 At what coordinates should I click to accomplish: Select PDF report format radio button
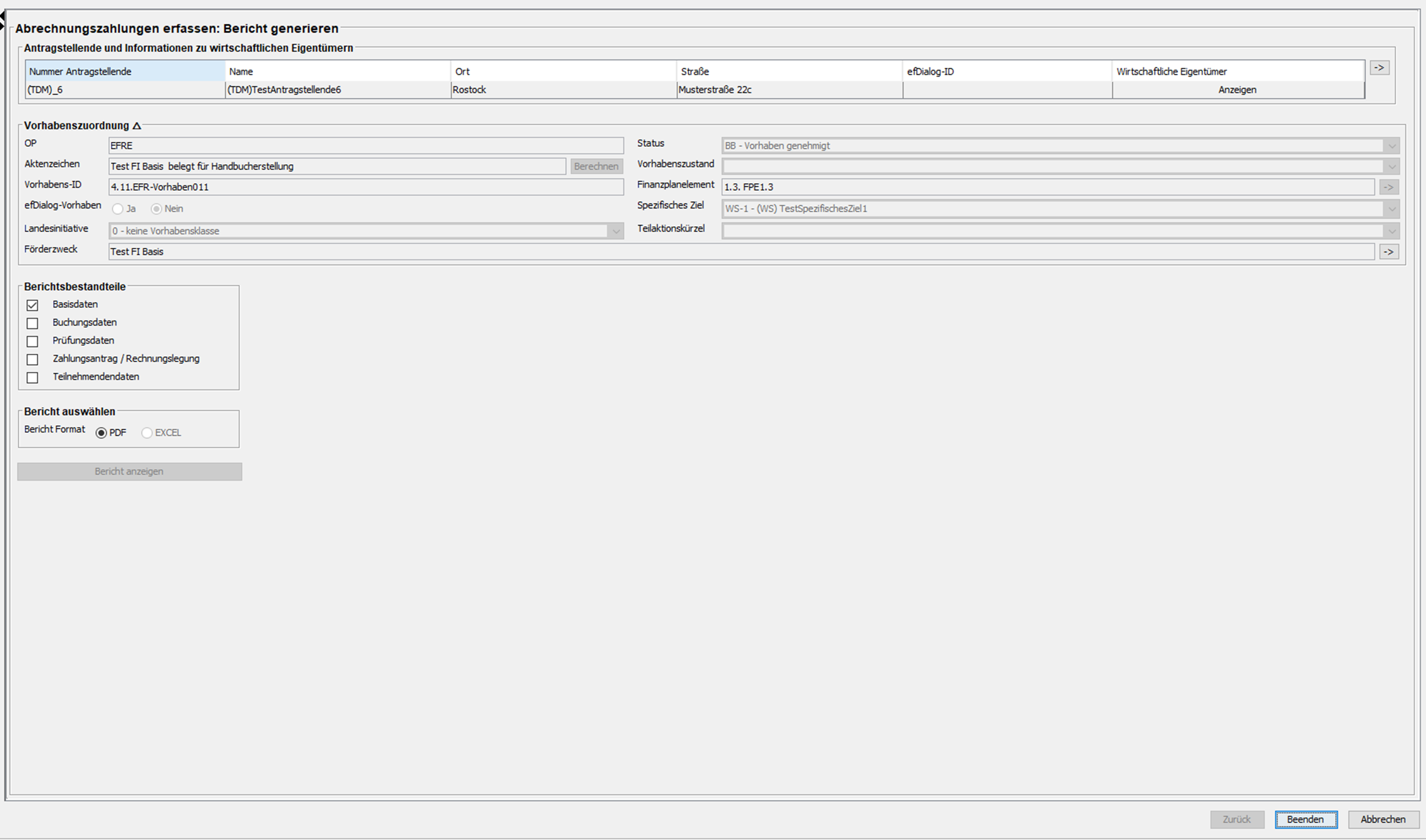coord(102,433)
